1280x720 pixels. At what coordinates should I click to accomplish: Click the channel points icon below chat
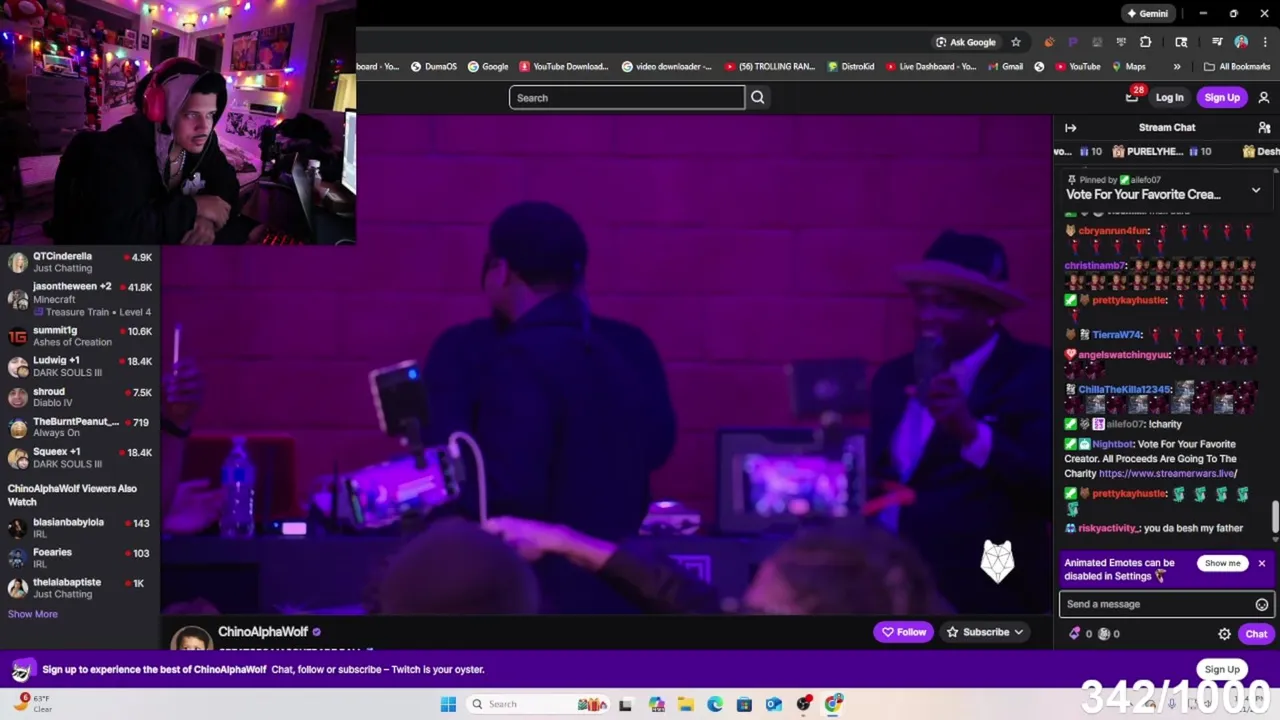1104,633
